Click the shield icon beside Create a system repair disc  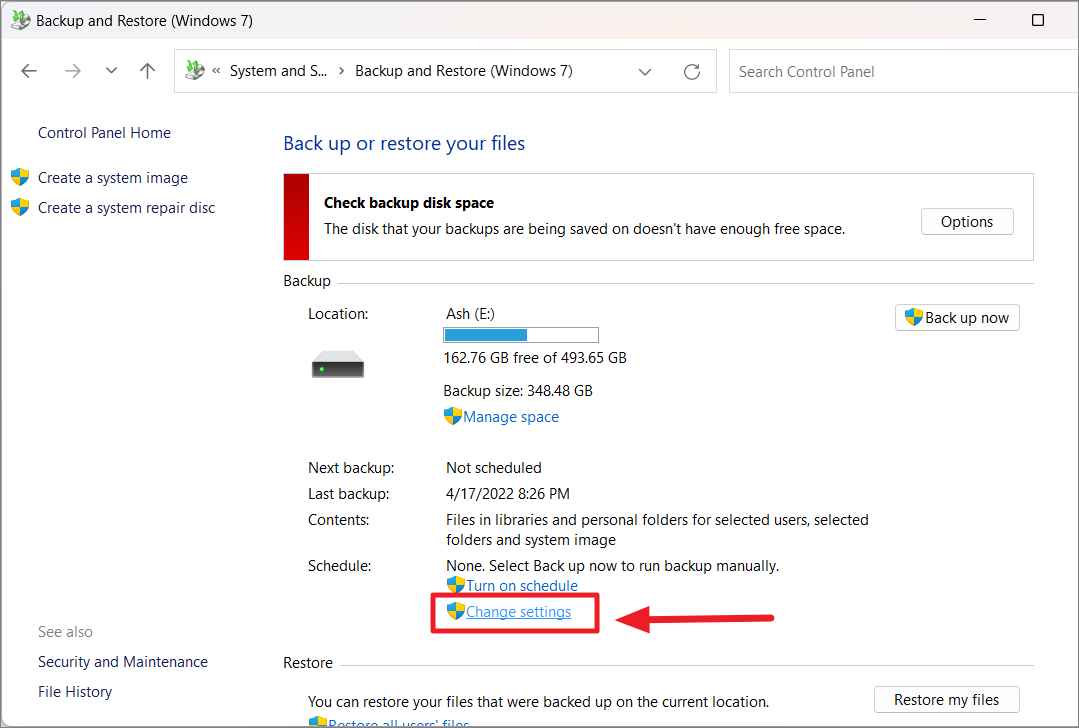(20, 208)
